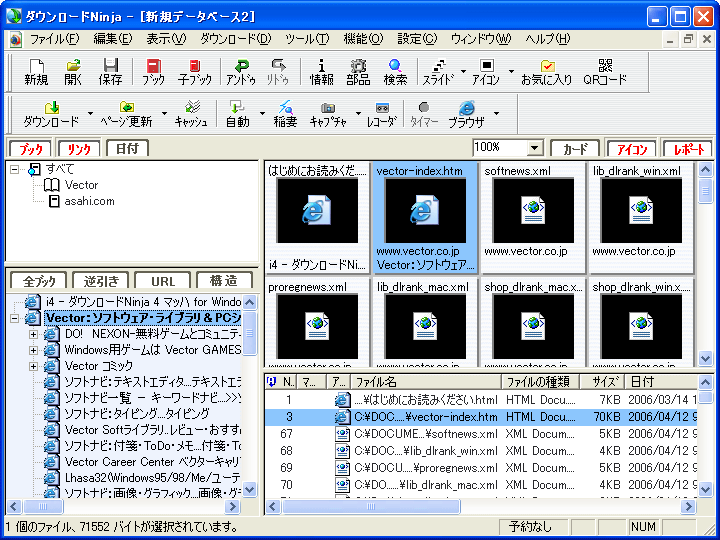Sort by サイズ column header
This screenshot has width=720, height=540.
pyautogui.click(x=602, y=382)
